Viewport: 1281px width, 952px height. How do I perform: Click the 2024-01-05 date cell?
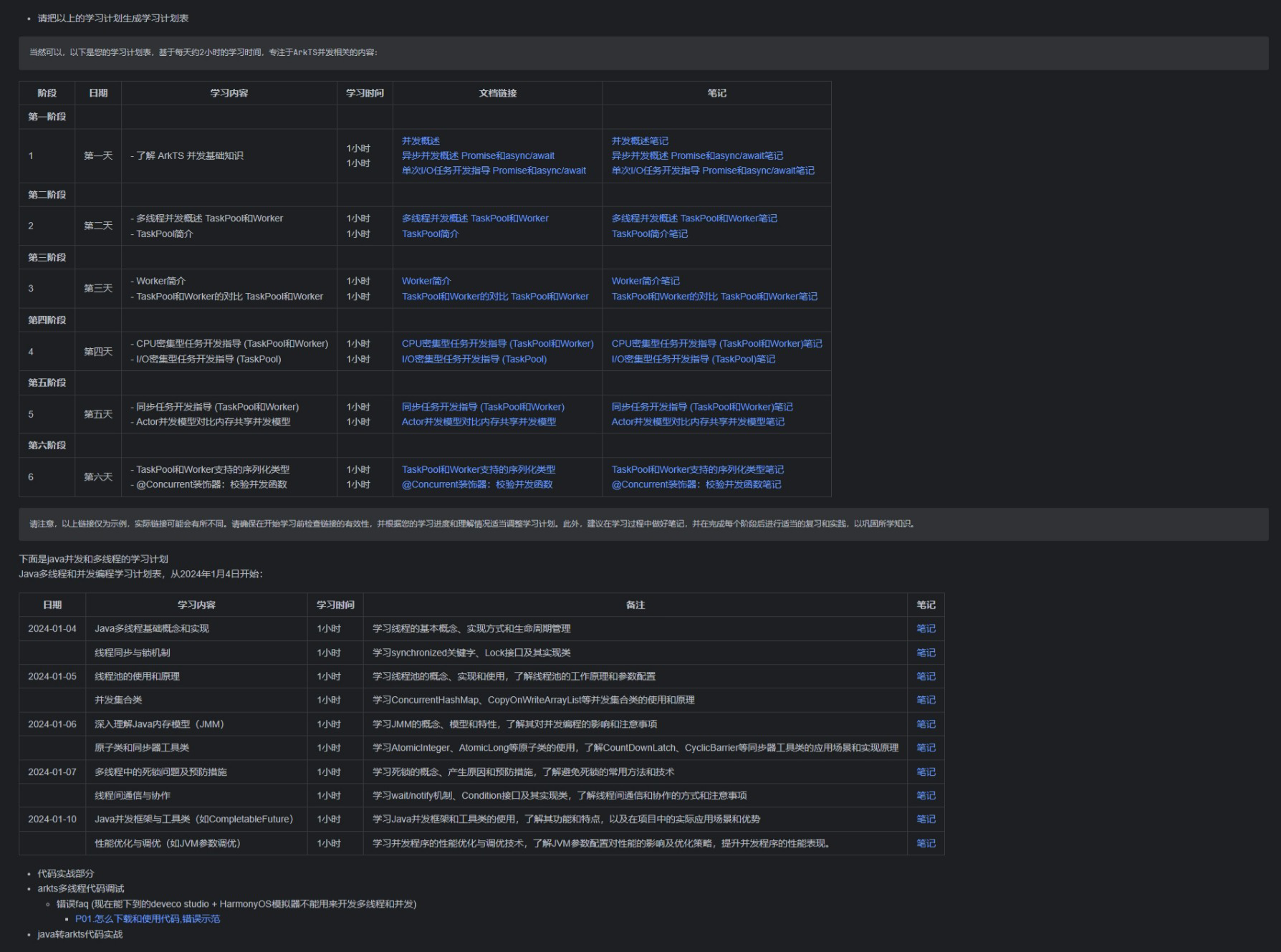click(52, 677)
